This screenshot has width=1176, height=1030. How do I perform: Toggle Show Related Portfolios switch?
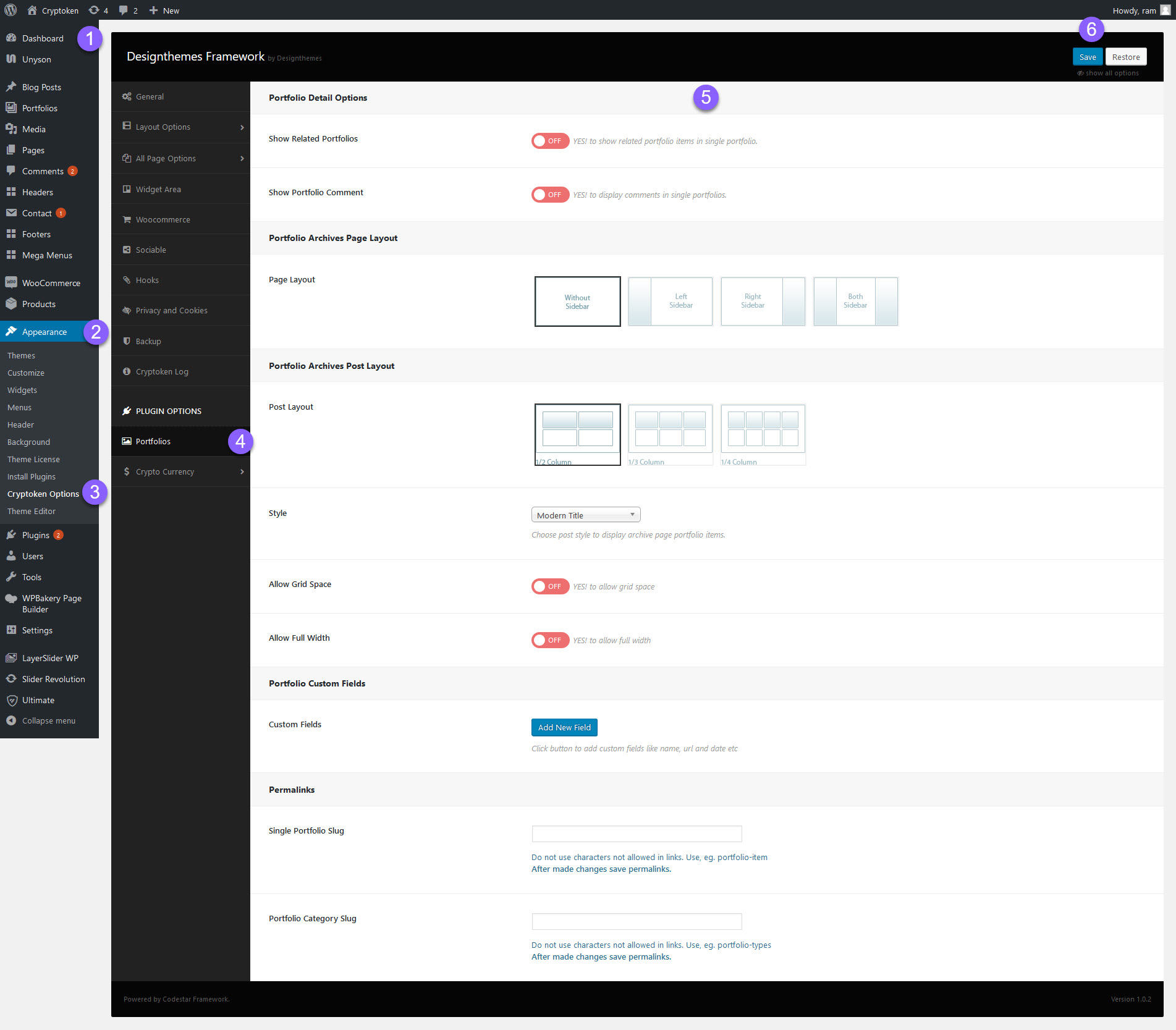click(x=550, y=141)
